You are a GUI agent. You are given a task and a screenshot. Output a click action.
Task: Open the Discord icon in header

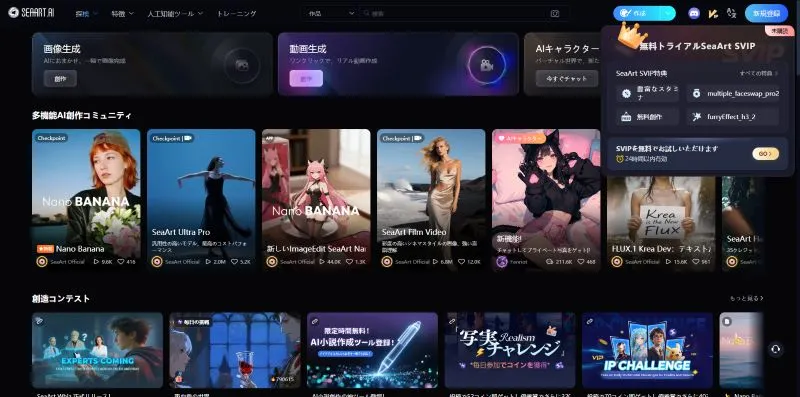[694, 14]
